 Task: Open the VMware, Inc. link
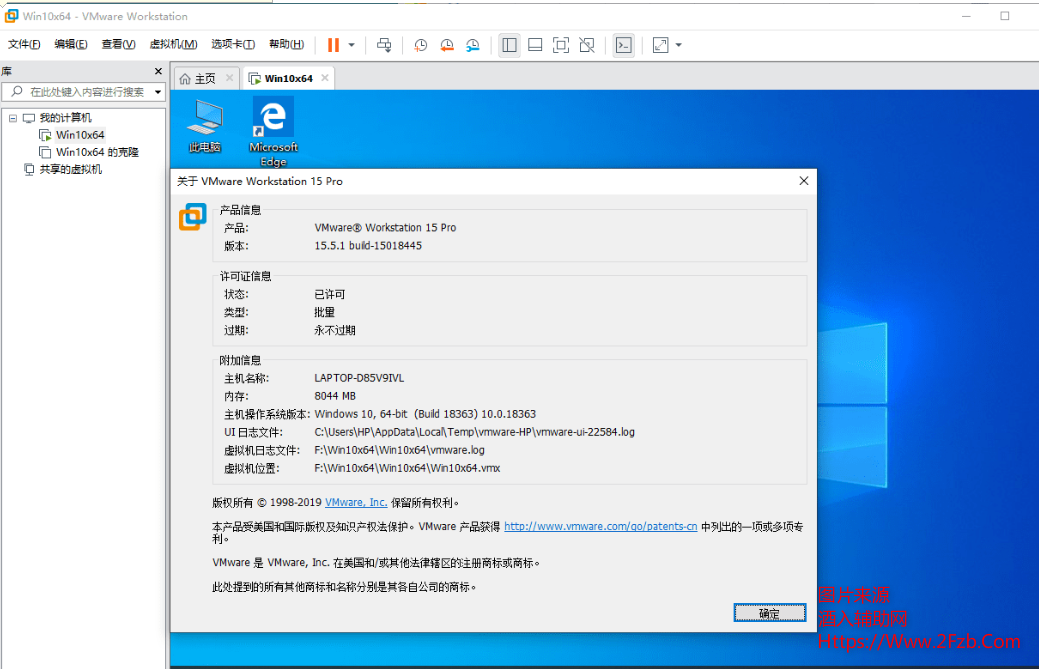(x=356, y=503)
